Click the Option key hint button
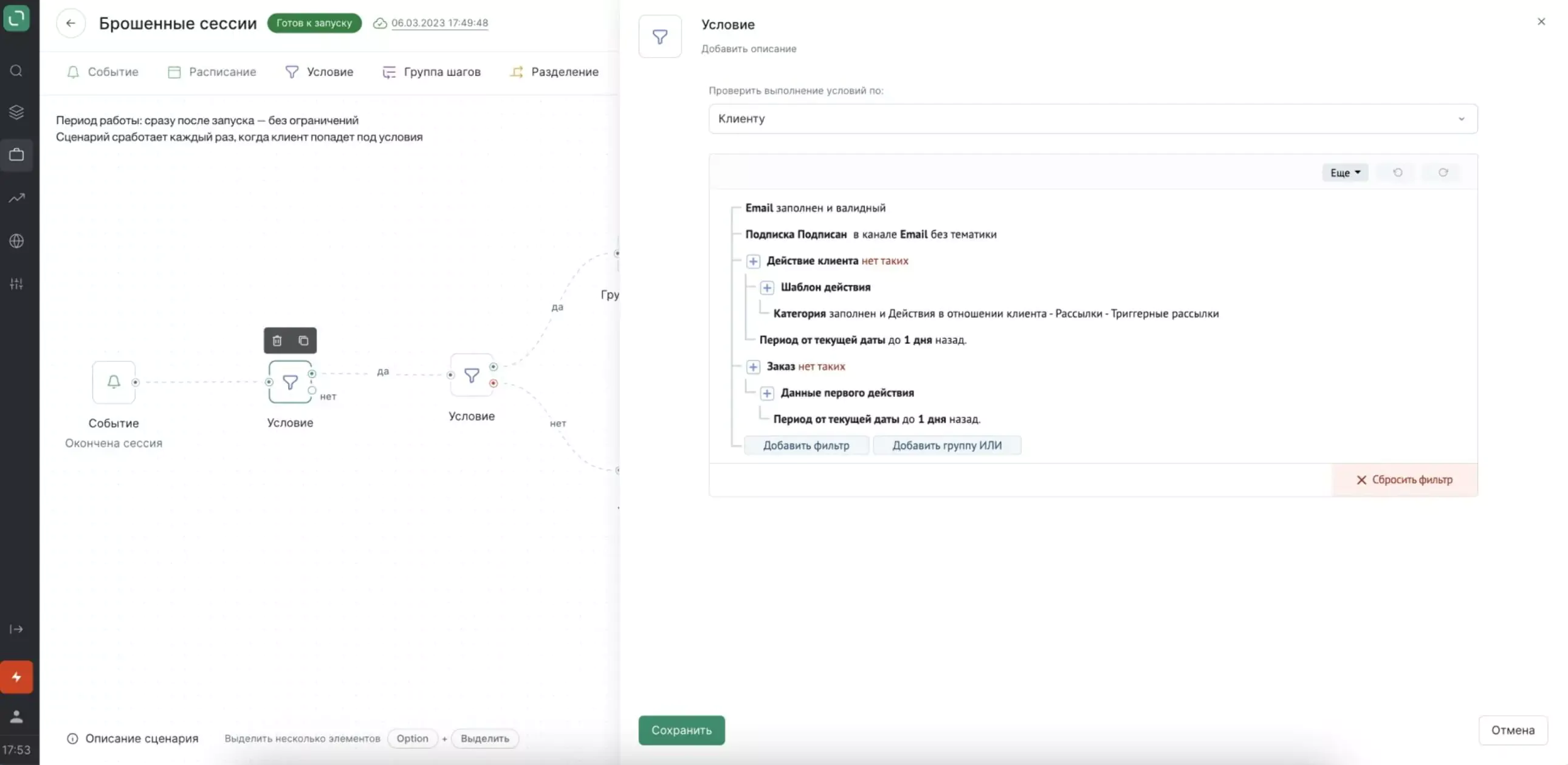This screenshot has height=765, width=1568. [x=412, y=739]
